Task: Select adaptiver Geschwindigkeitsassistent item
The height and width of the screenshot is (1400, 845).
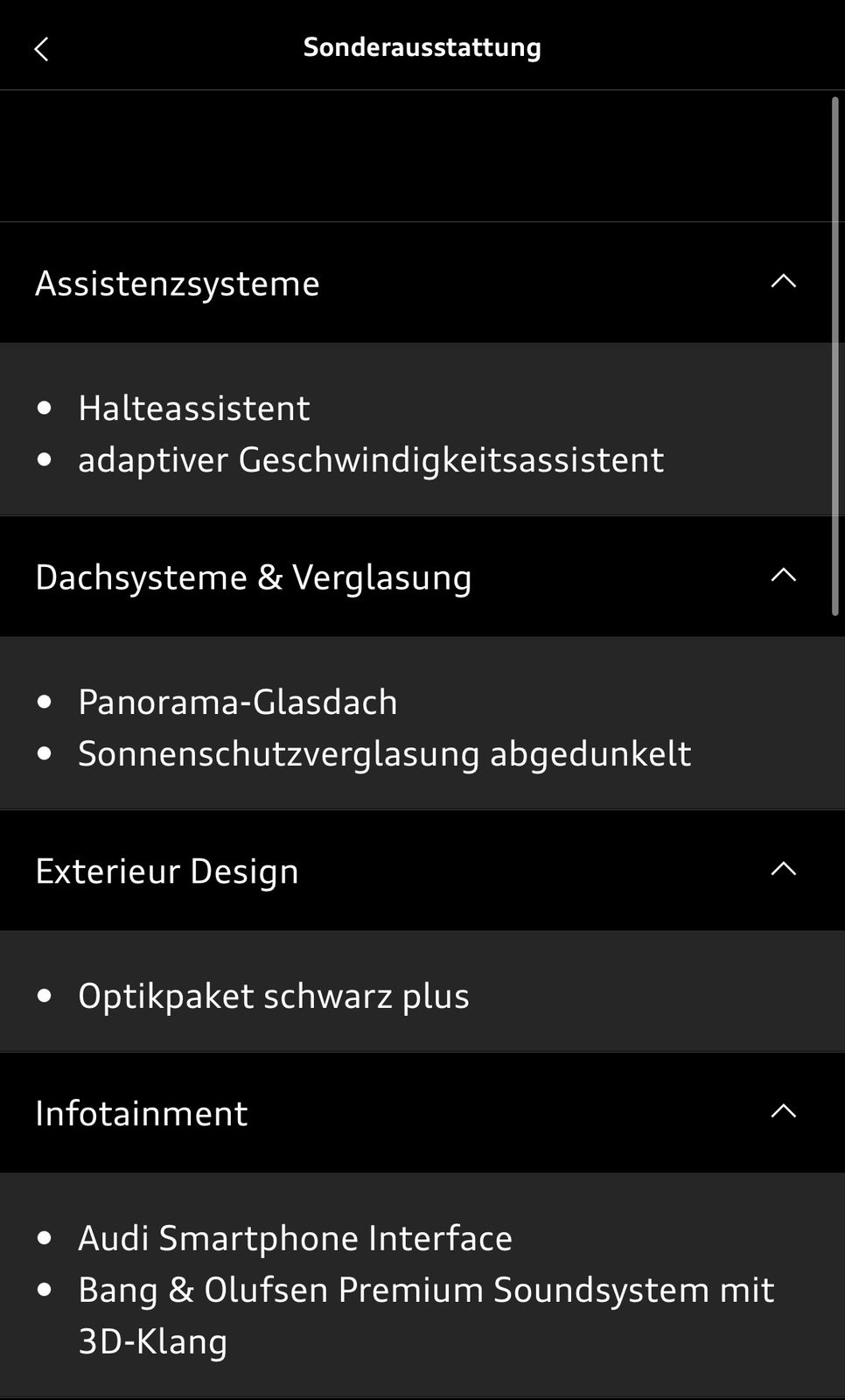Action: 371,459
